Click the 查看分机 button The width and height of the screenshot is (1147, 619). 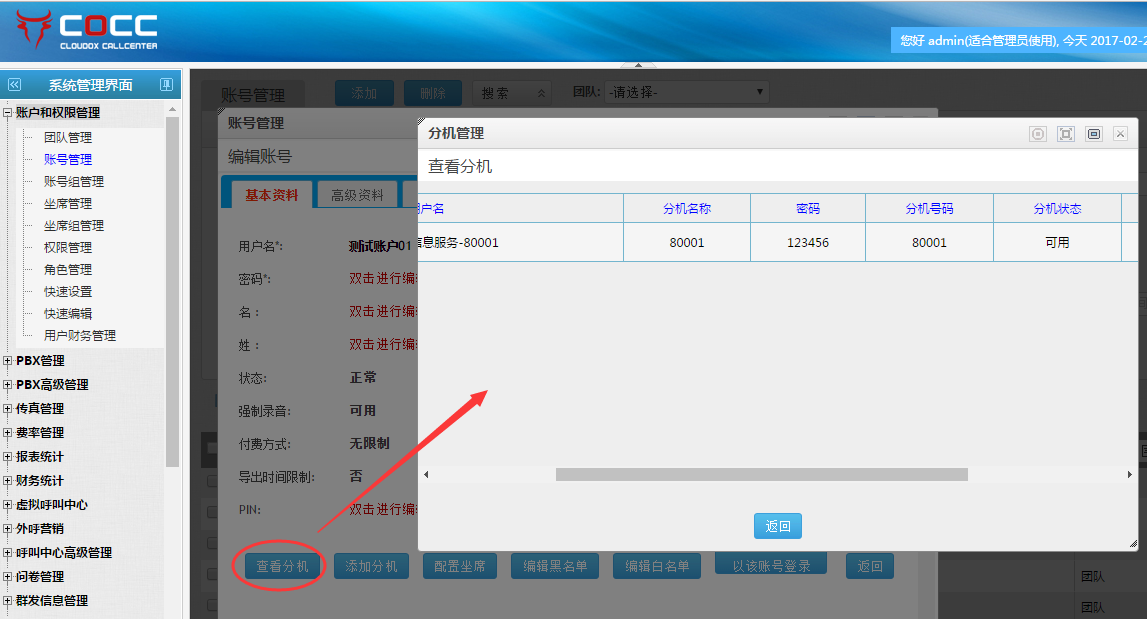(x=282, y=566)
